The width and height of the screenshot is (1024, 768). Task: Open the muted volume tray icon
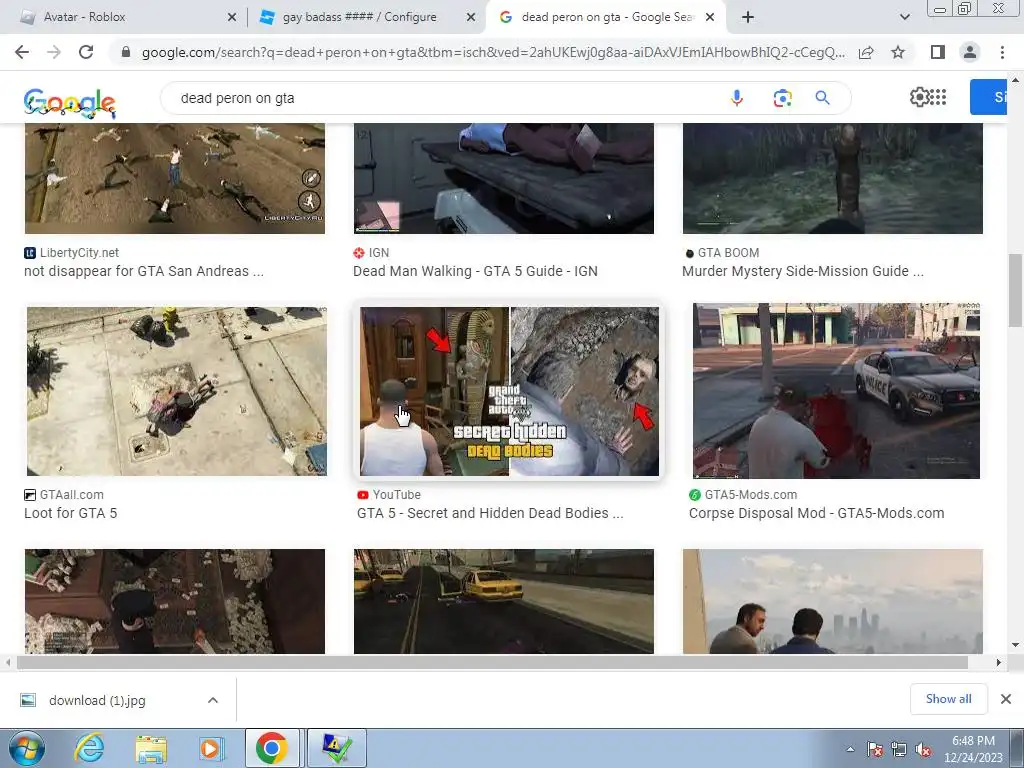pyautogui.click(x=923, y=750)
